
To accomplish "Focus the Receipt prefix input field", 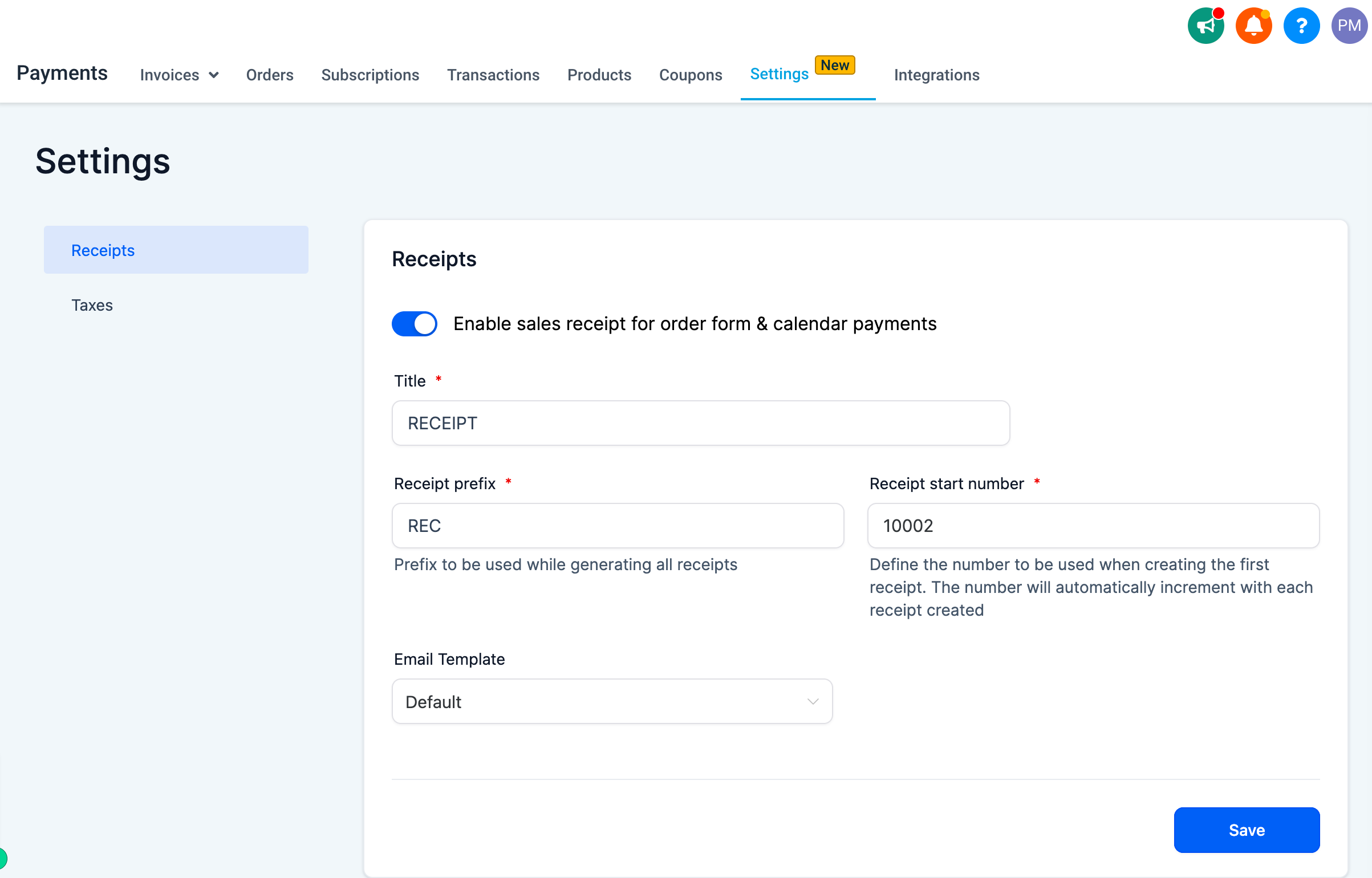I will tap(618, 526).
